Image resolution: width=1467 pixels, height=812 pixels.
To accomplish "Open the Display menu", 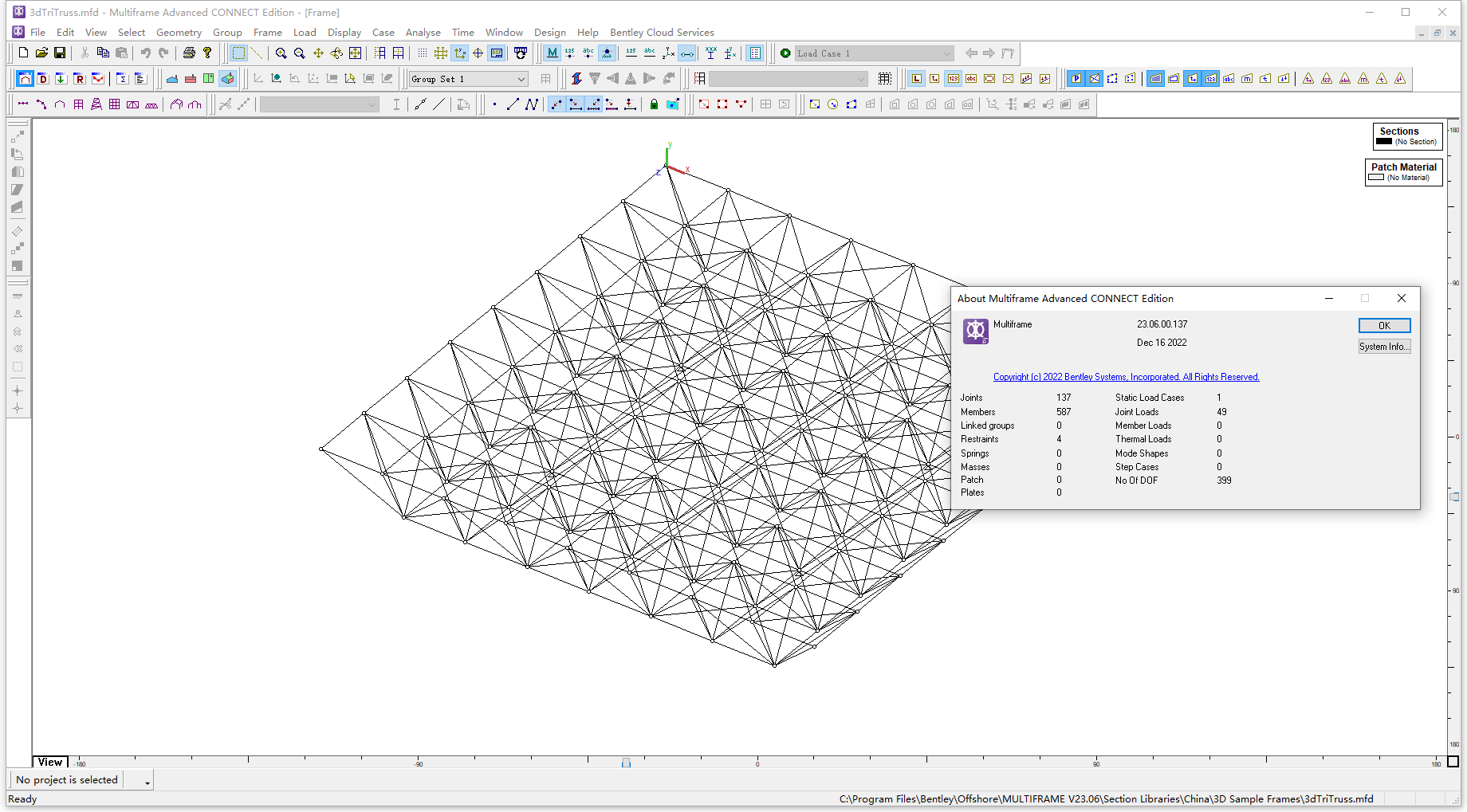I will 344,33.
